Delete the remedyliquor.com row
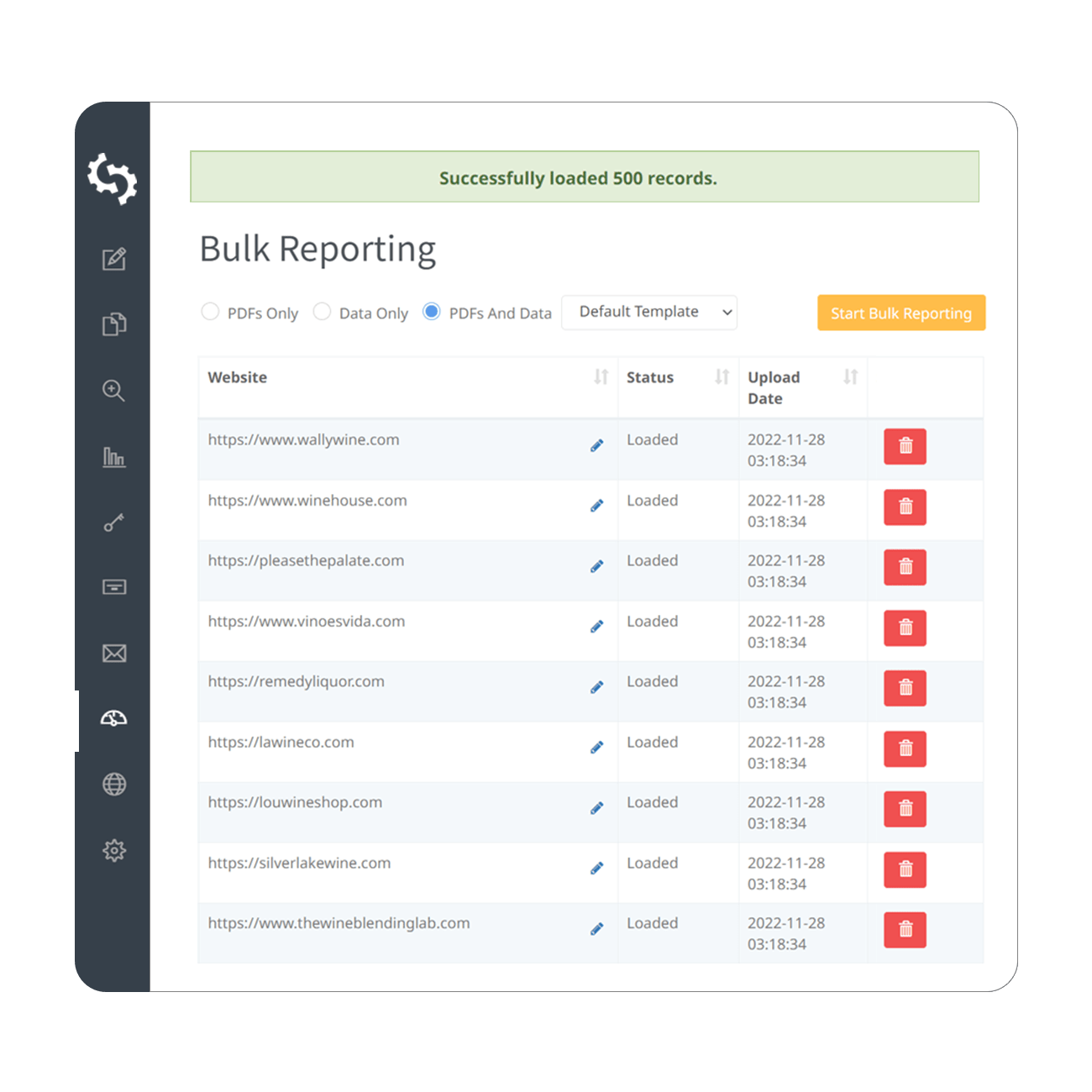 (905, 688)
